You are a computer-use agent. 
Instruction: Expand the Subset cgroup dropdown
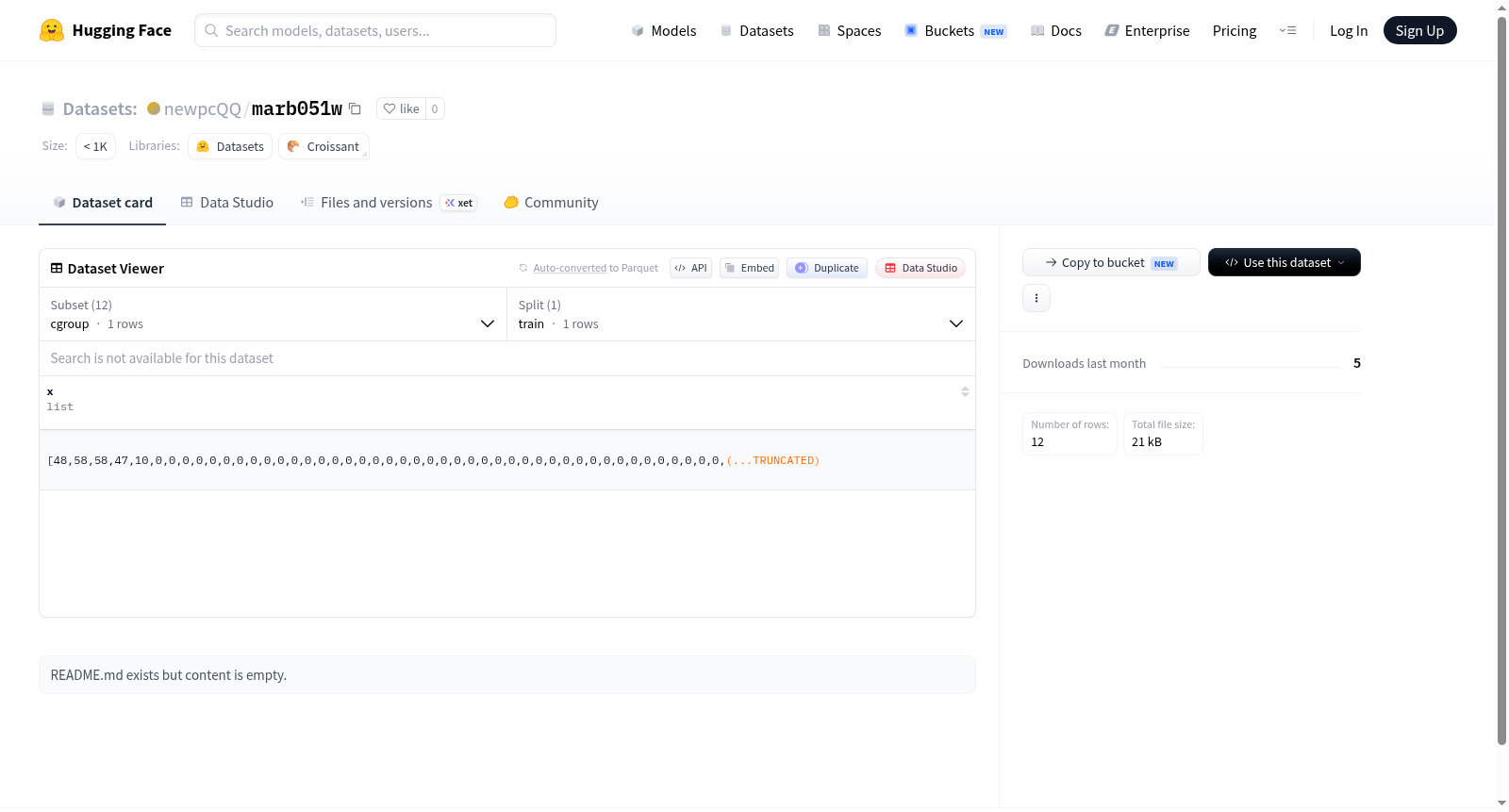click(273, 314)
